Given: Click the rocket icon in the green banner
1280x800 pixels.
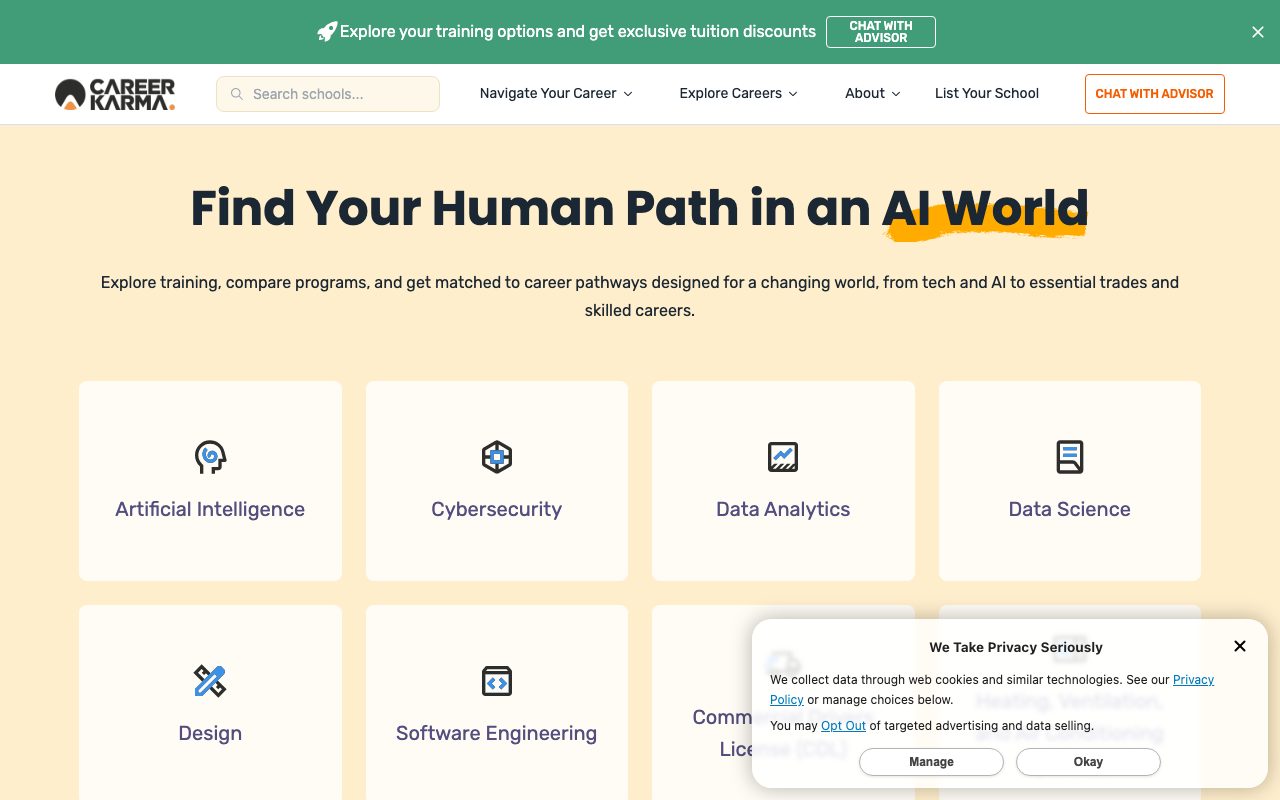Looking at the screenshot, I should pyautogui.click(x=326, y=32).
